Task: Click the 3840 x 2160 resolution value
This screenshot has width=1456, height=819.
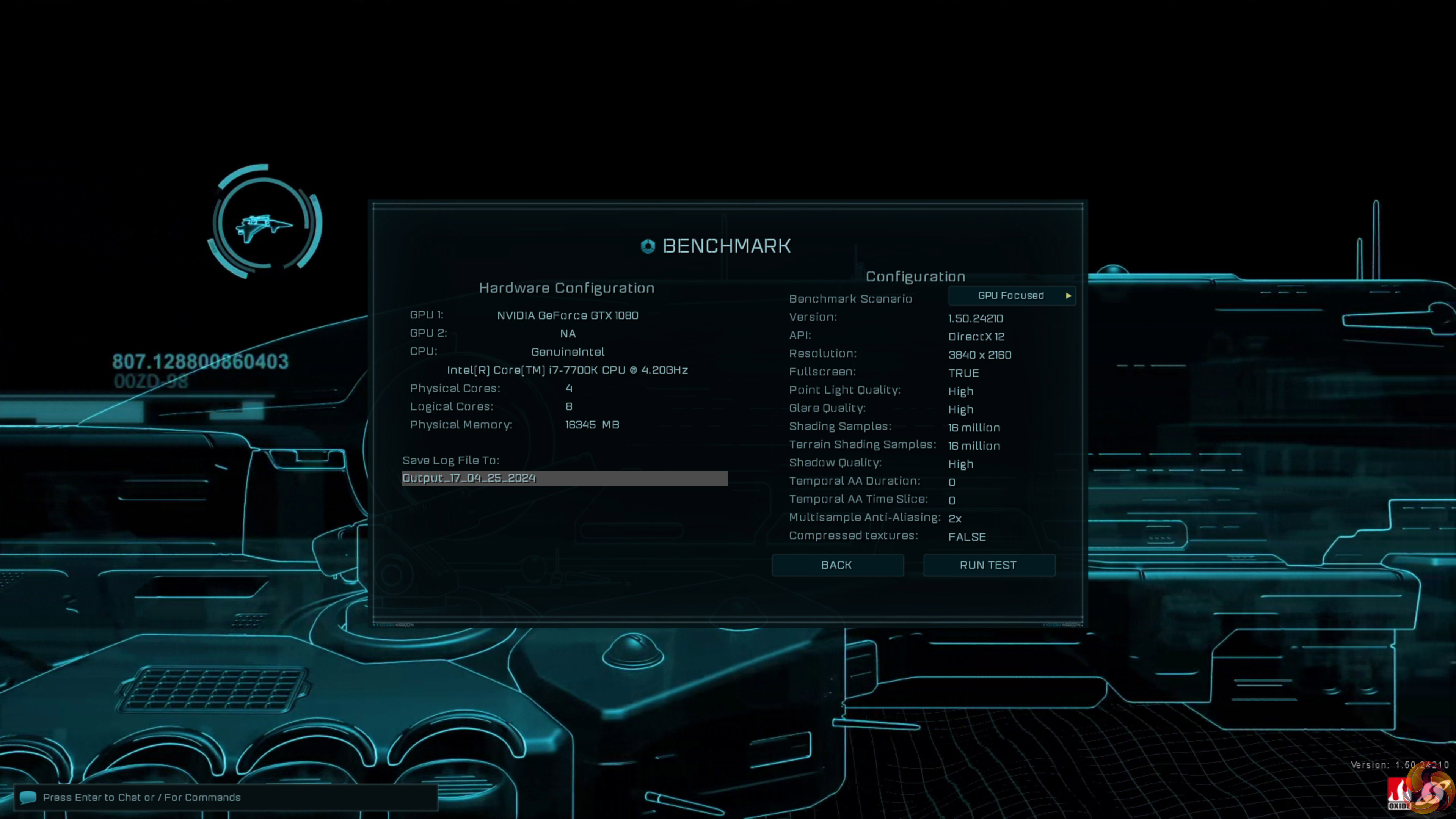Action: click(979, 355)
